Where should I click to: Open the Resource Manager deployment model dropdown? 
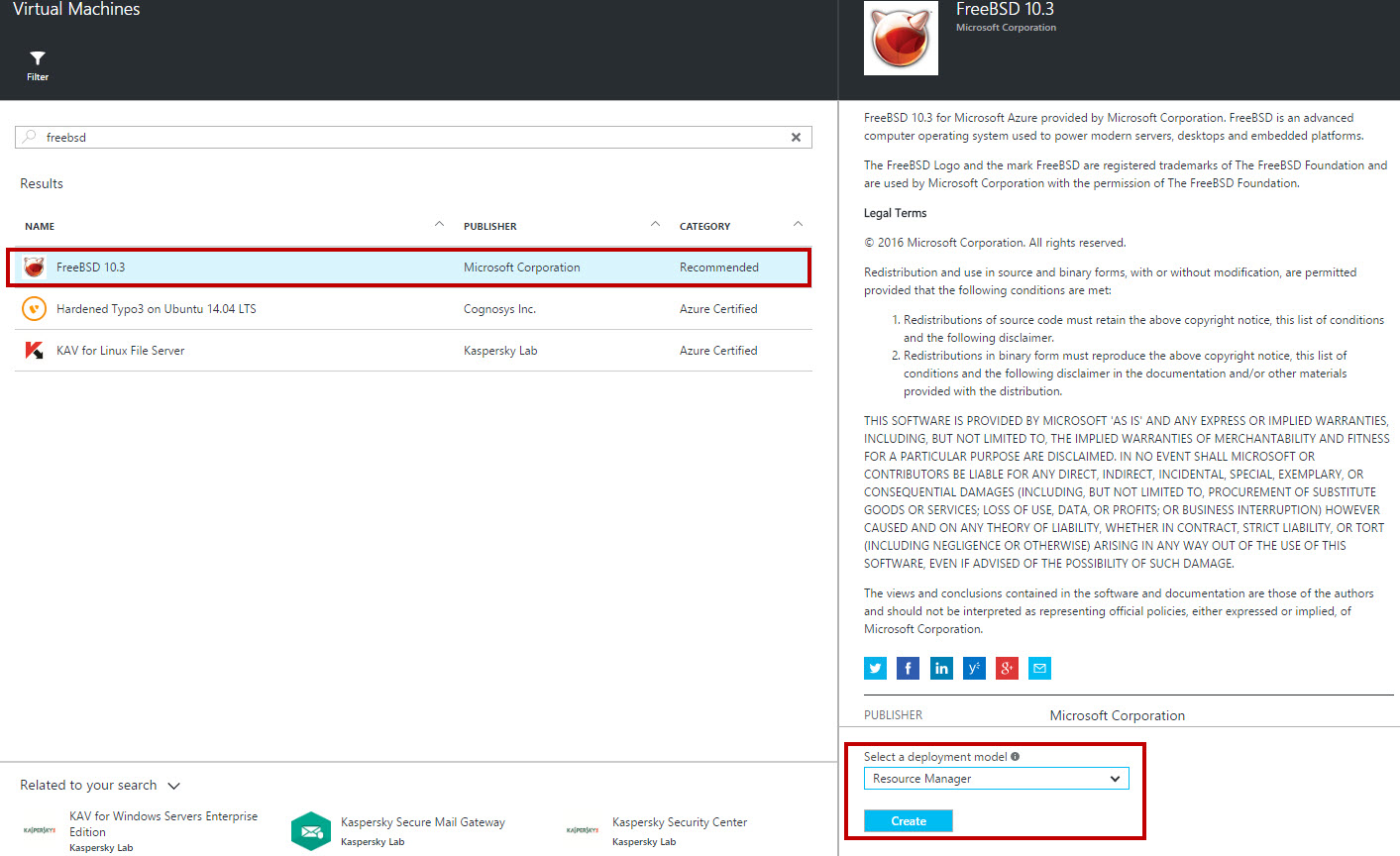pyautogui.click(x=996, y=779)
